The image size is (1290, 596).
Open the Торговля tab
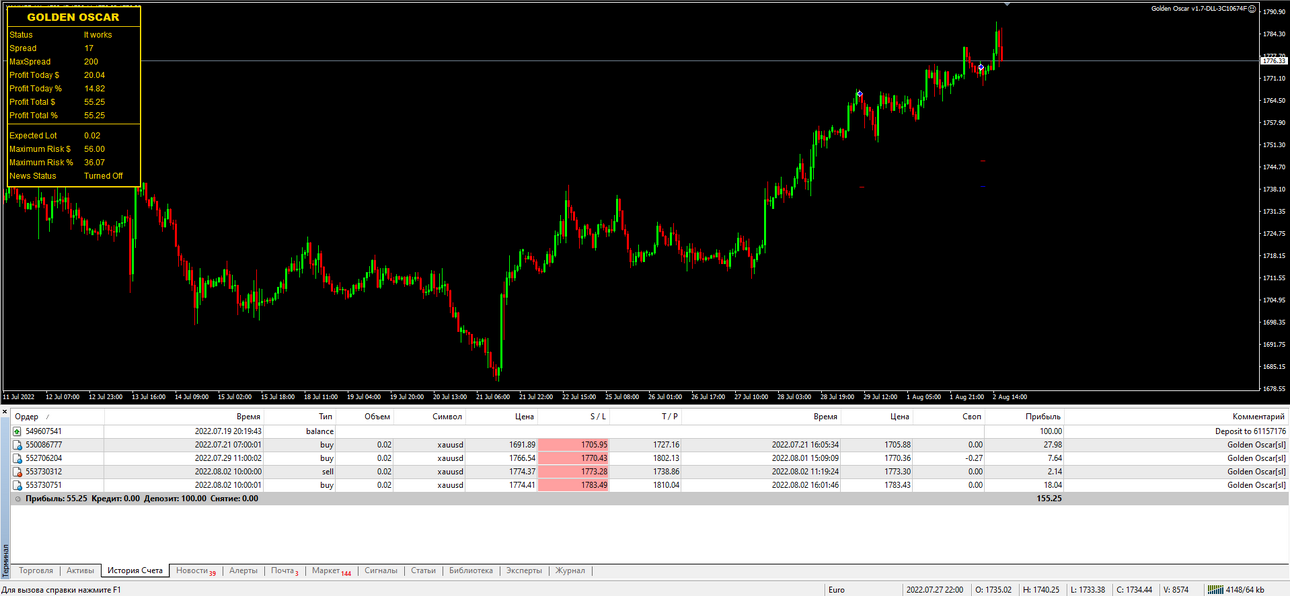coord(36,570)
